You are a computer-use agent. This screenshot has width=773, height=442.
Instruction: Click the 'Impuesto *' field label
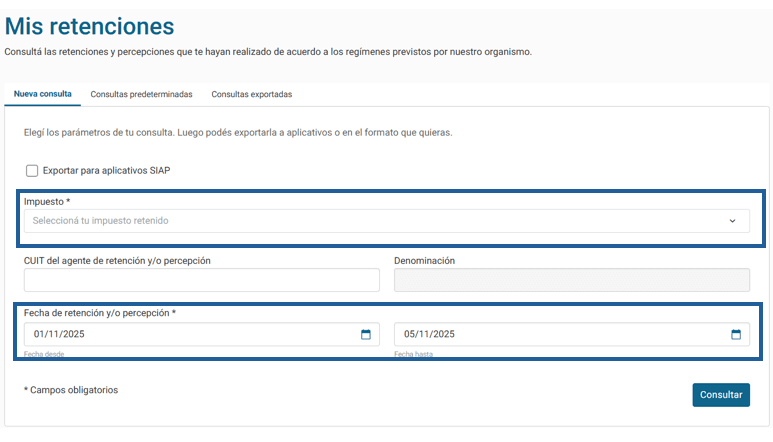(x=47, y=201)
